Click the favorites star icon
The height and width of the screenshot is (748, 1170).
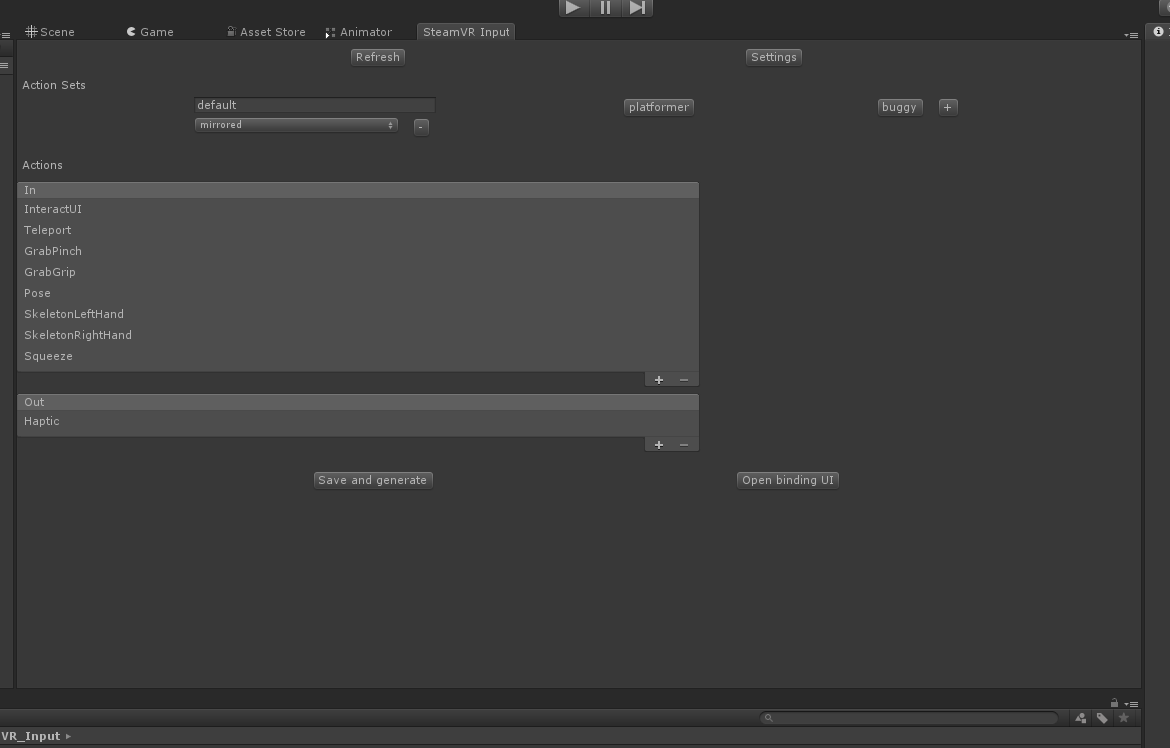(x=1124, y=718)
